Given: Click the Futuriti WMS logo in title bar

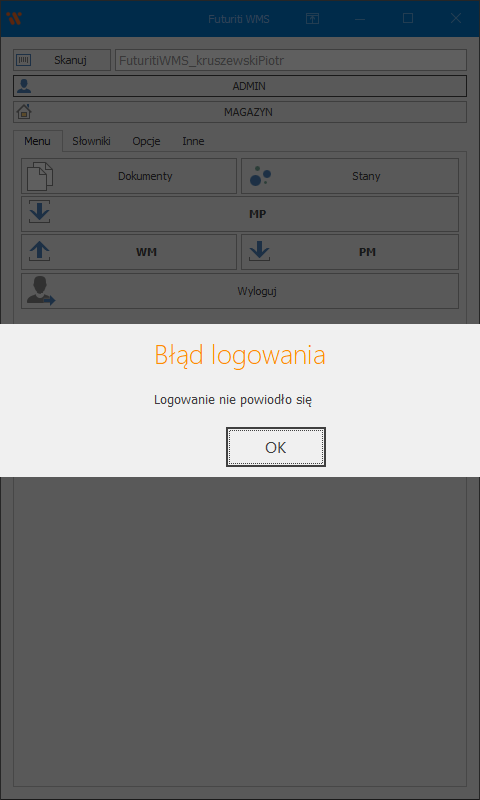Looking at the screenshot, I should click(x=14, y=18).
